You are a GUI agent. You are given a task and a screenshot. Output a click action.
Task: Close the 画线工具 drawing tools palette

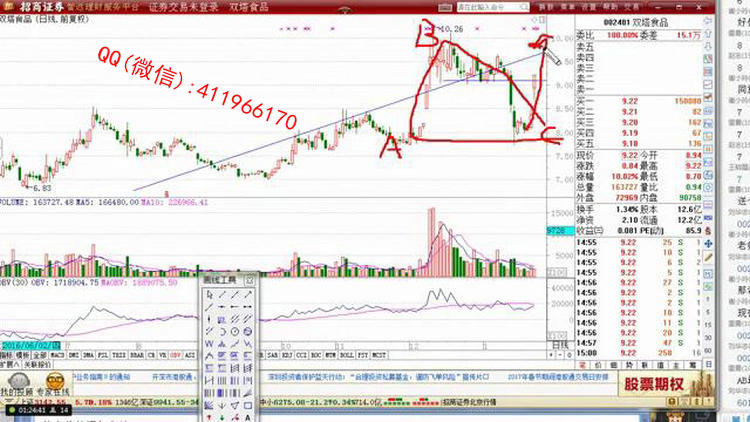(250, 280)
